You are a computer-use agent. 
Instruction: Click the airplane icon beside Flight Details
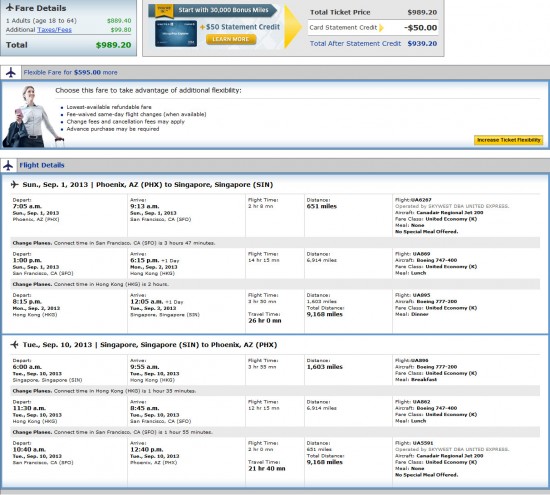8,165
